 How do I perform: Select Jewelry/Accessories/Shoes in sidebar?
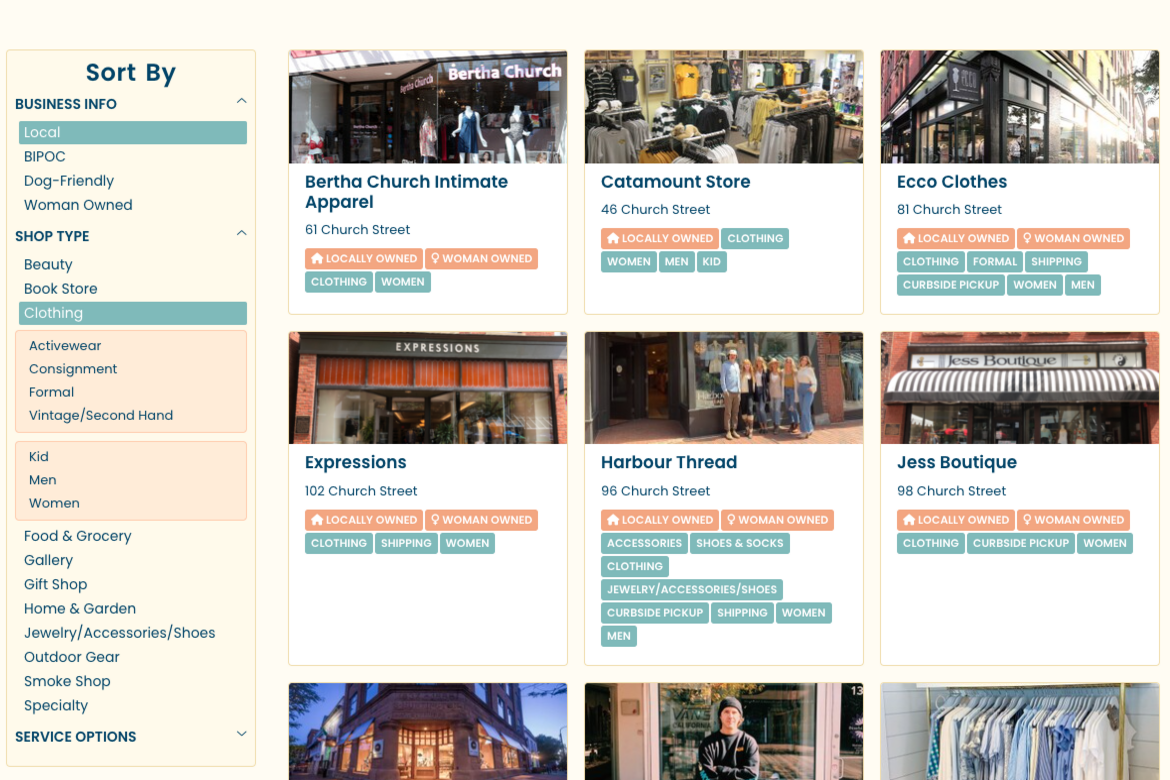[119, 633]
